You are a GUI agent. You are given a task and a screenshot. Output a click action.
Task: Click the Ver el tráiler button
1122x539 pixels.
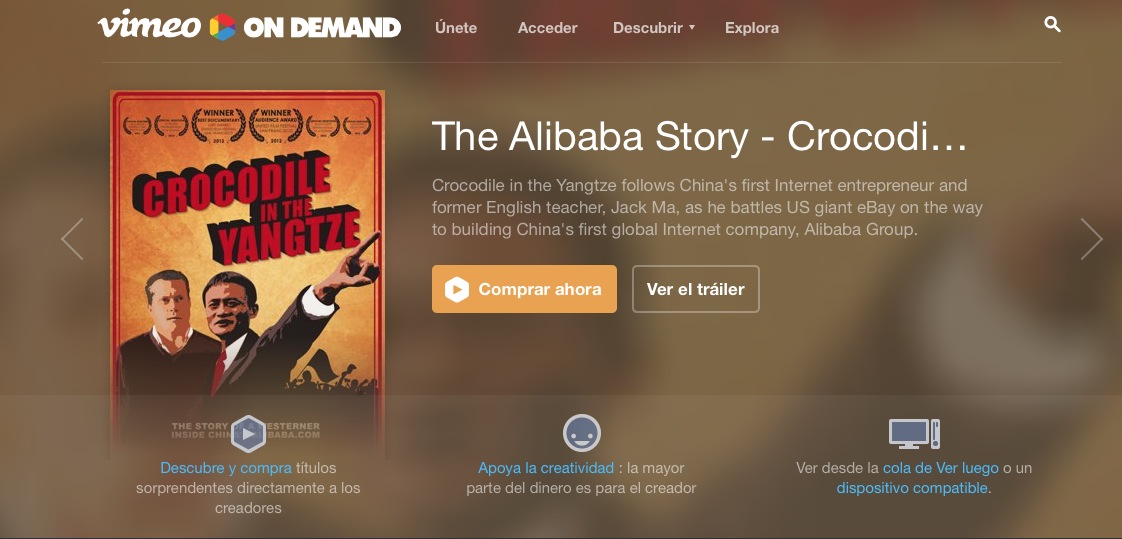point(696,289)
